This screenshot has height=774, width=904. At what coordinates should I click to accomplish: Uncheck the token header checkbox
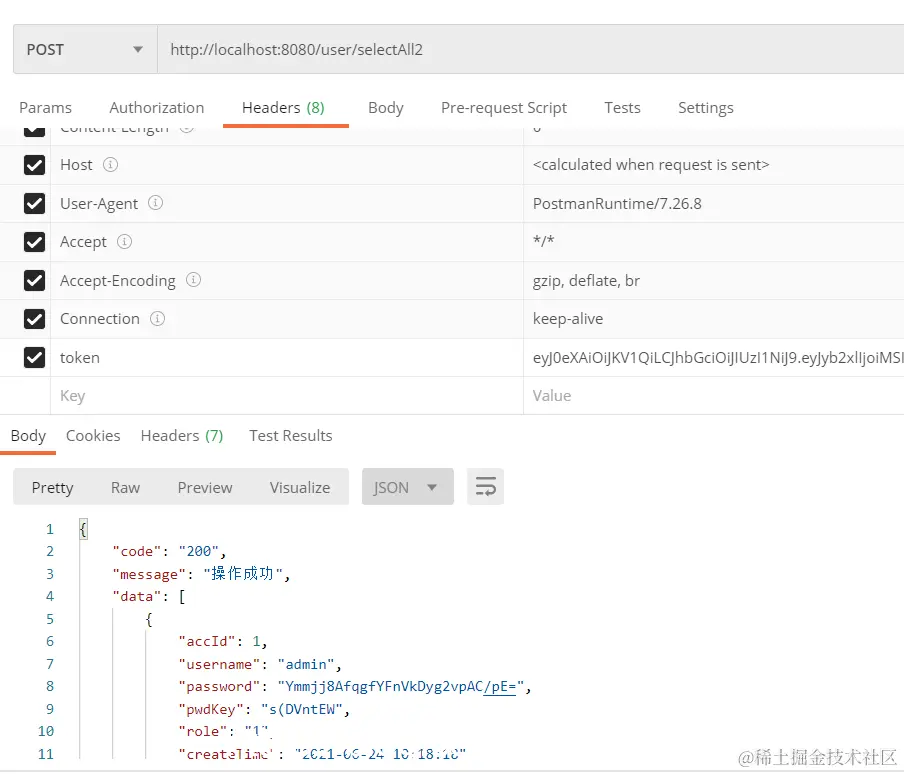tap(35, 357)
